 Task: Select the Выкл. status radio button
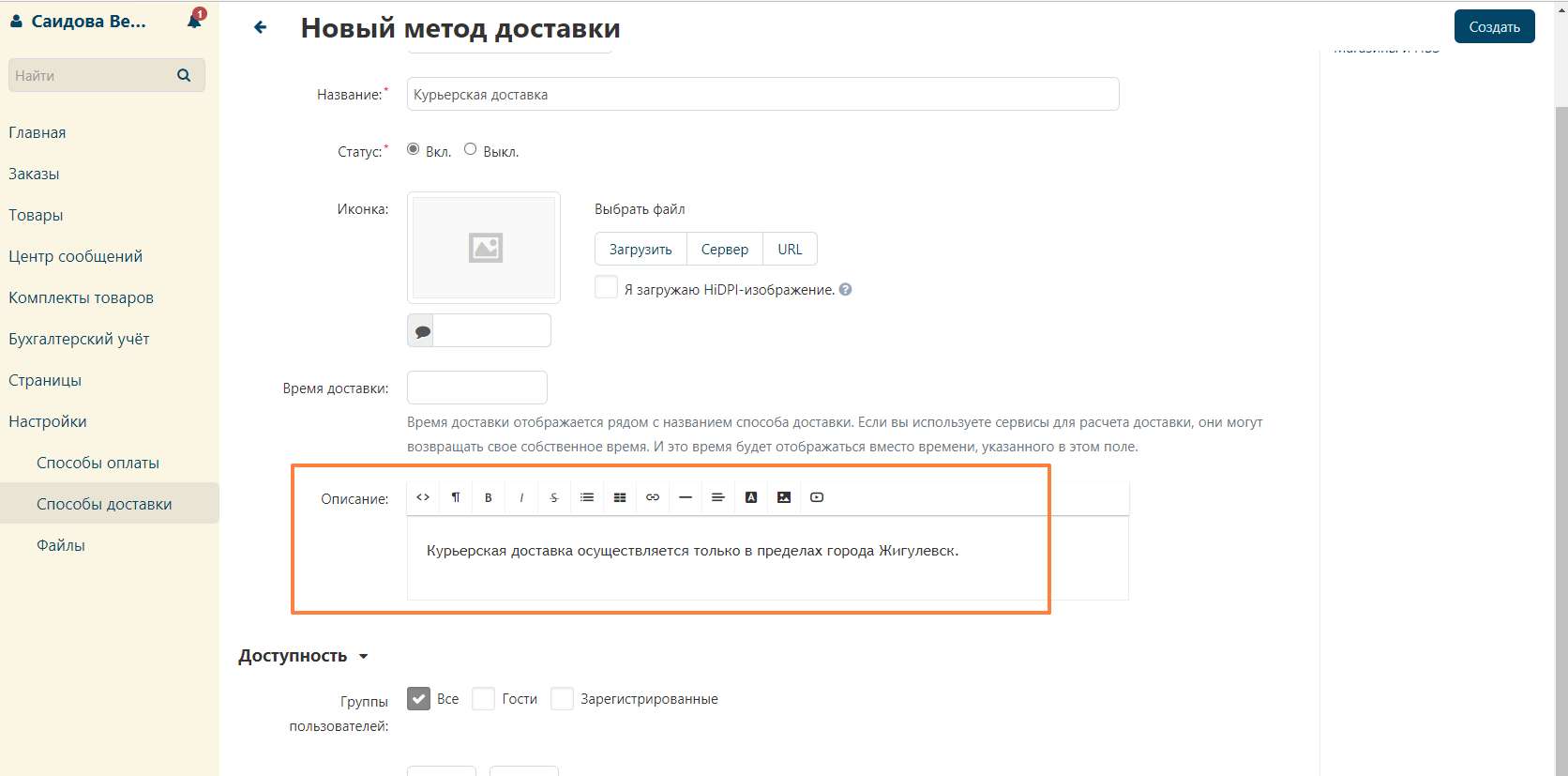pyautogui.click(x=471, y=149)
